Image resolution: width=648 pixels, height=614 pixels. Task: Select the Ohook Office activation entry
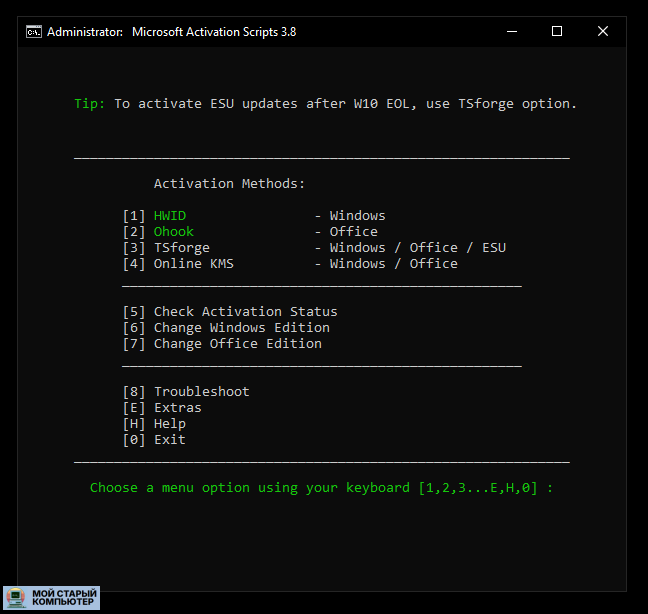click(x=173, y=232)
